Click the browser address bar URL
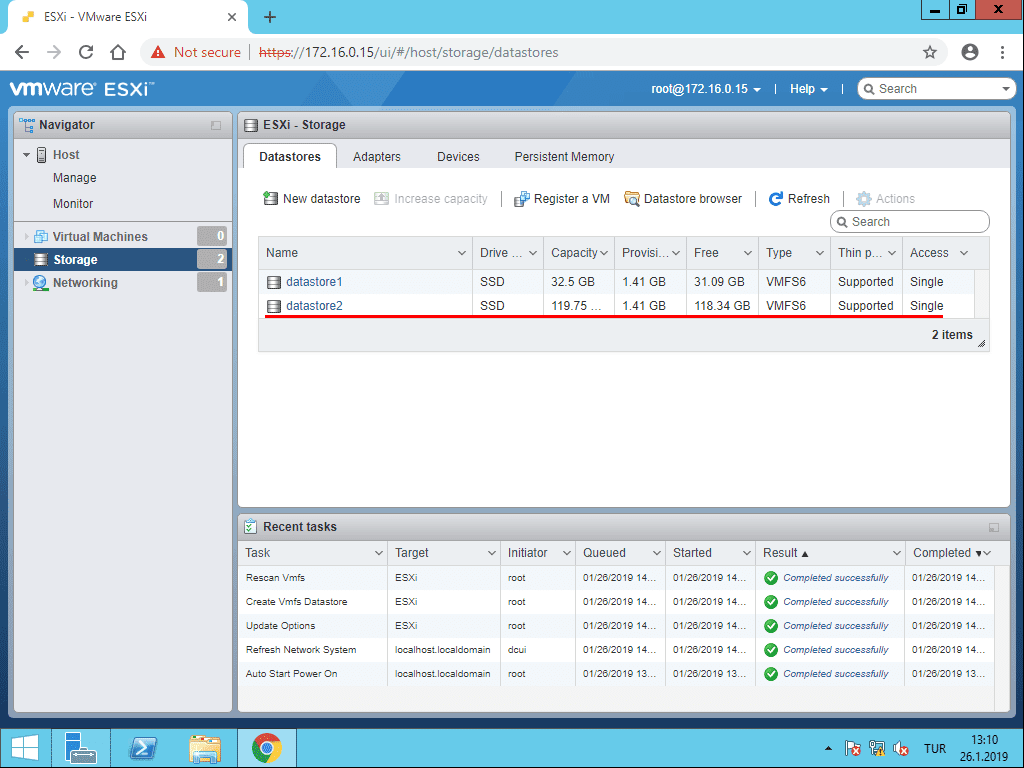1024x768 pixels. pyautogui.click(x=409, y=52)
